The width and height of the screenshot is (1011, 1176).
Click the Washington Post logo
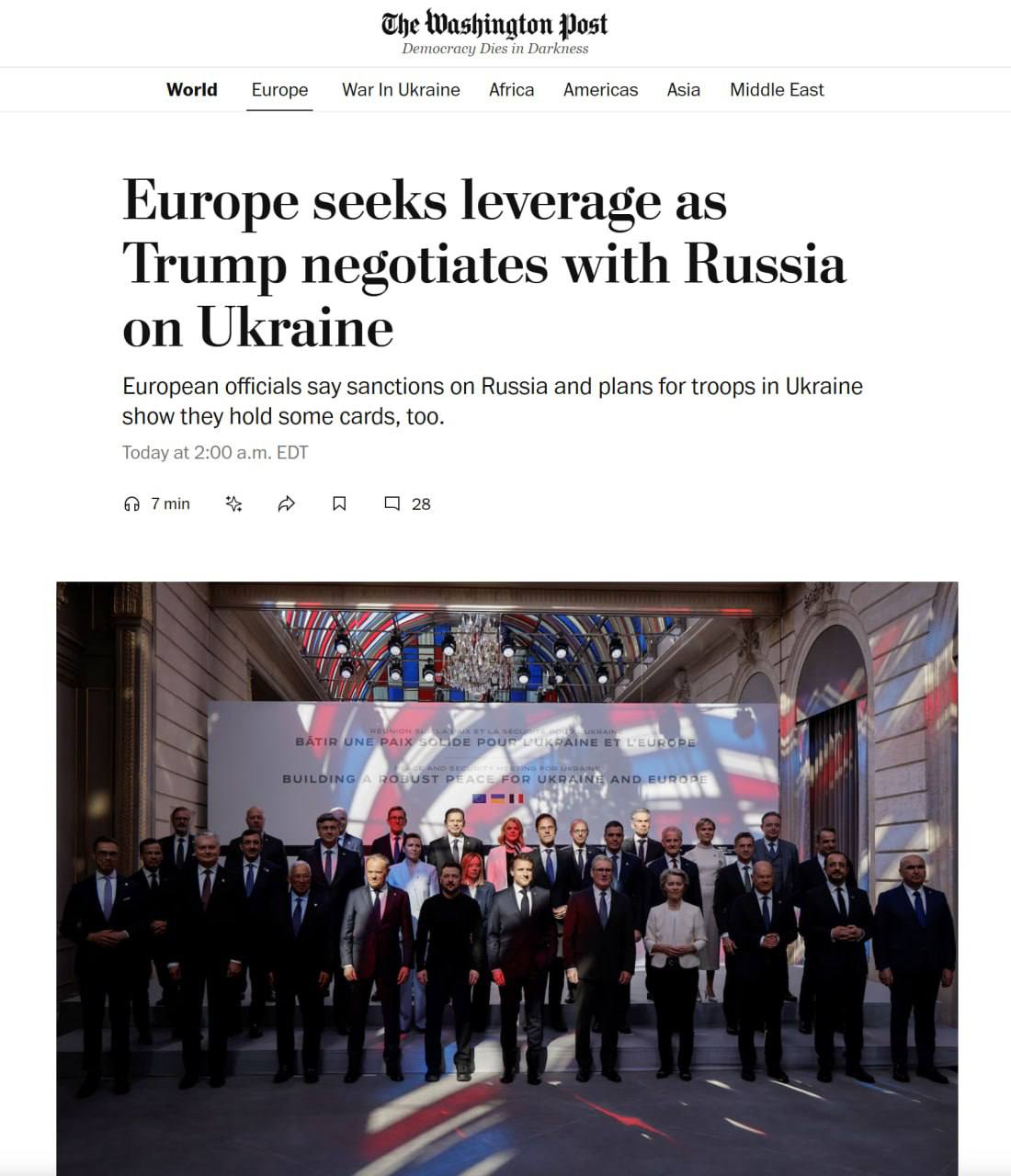click(x=494, y=24)
